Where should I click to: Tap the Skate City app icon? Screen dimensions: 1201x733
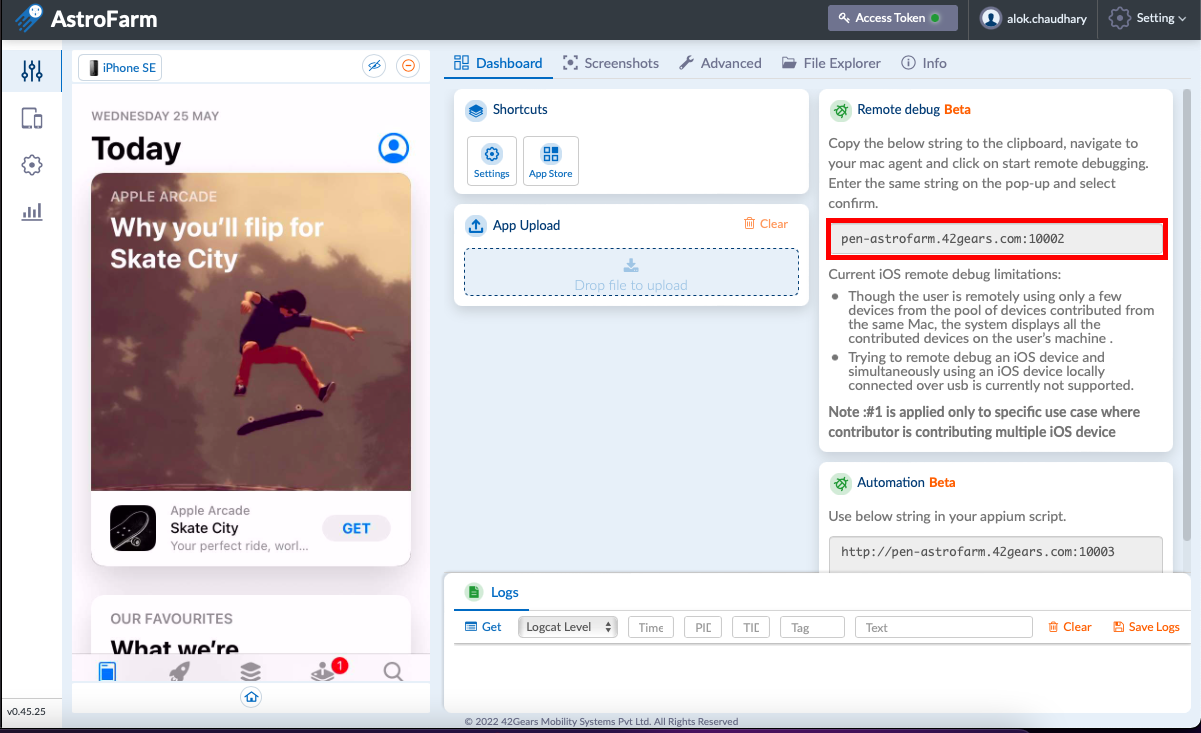tap(133, 528)
